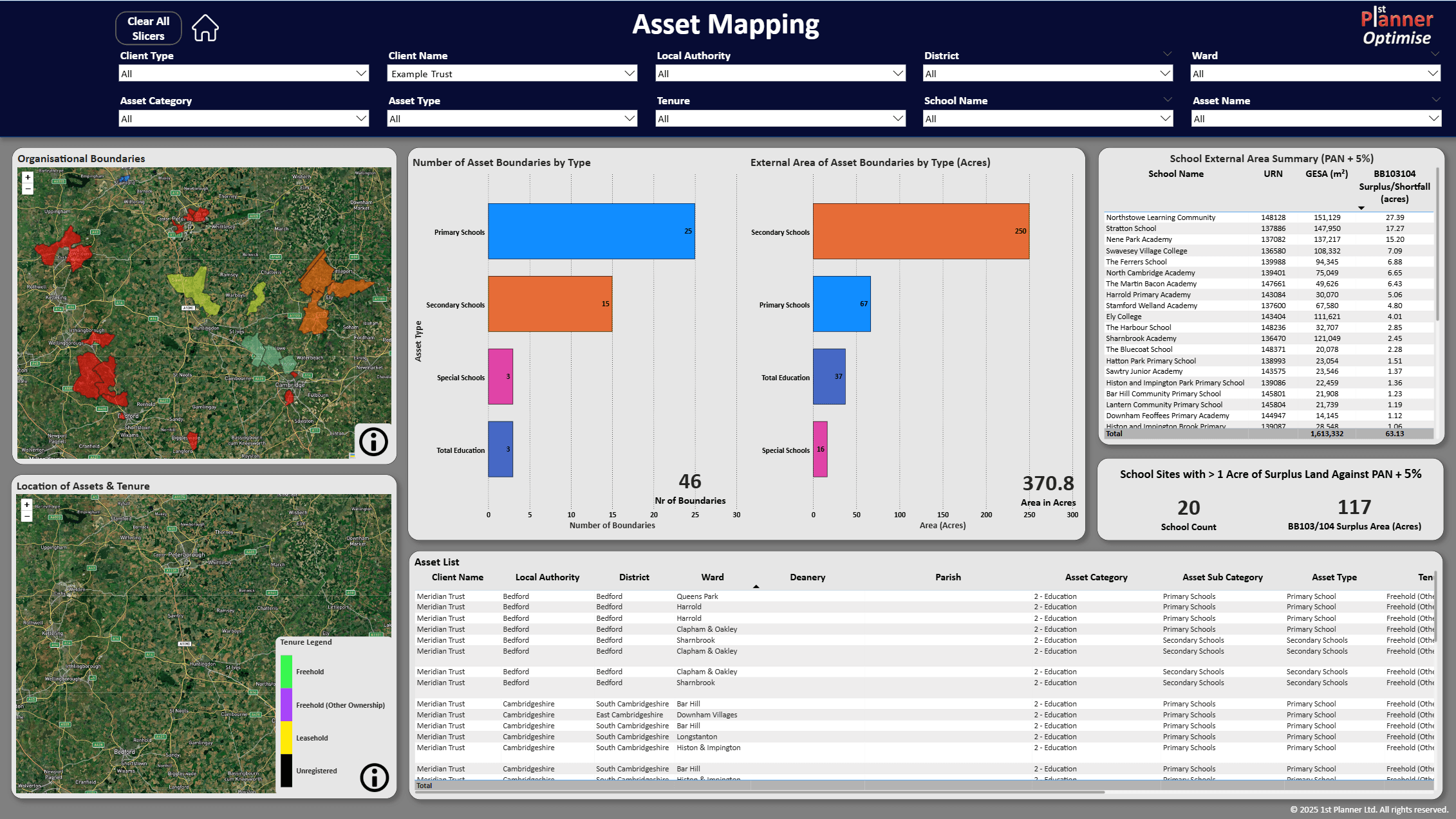Expand the District slicer header chevron
The height and width of the screenshot is (819, 1456).
tap(1167, 54)
